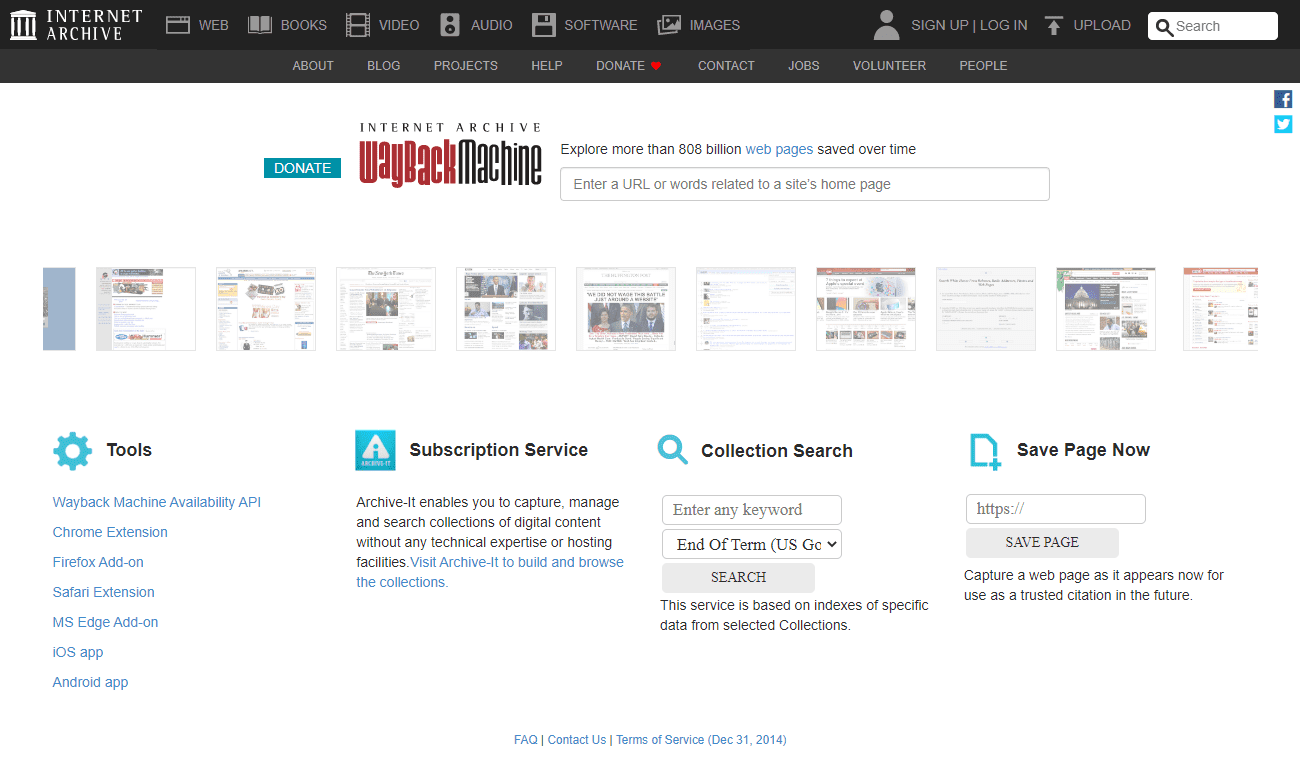Click the Wayback Machine logo
This screenshot has width=1300, height=780.
[x=451, y=154]
